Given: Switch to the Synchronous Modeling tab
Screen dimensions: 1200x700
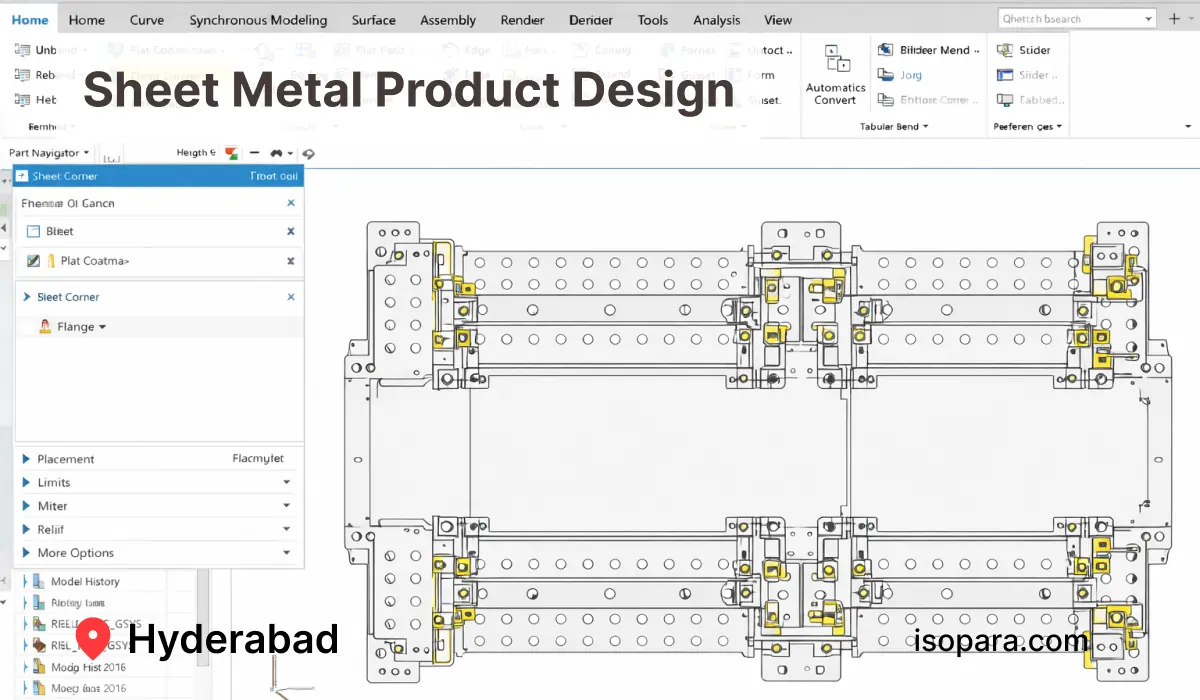Looking at the screenshot, I should (x=258, y=20).
